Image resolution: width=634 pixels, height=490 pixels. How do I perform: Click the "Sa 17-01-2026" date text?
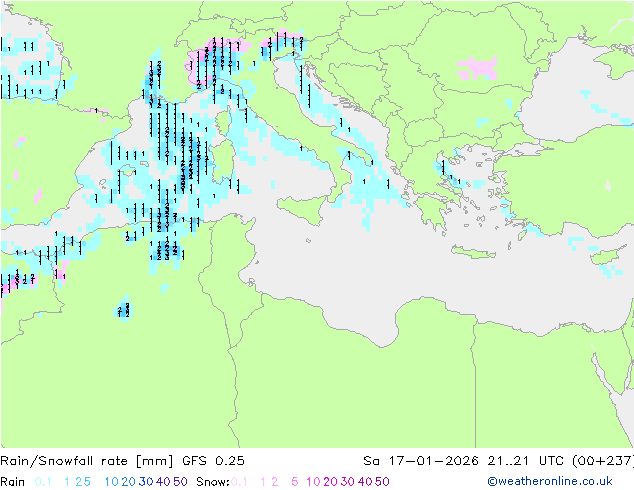421,461
